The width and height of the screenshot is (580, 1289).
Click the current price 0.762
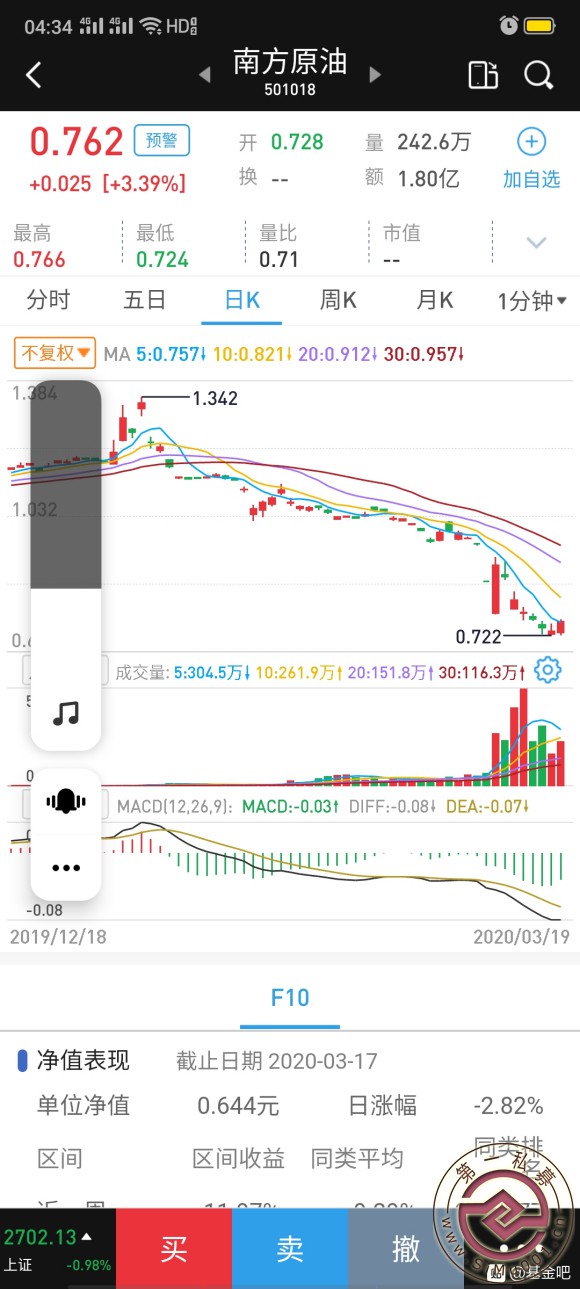76,142
